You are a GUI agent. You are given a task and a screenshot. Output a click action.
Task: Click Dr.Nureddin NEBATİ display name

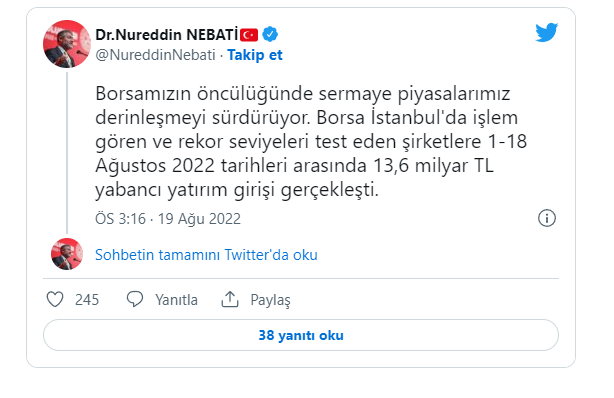pos(166,34)
